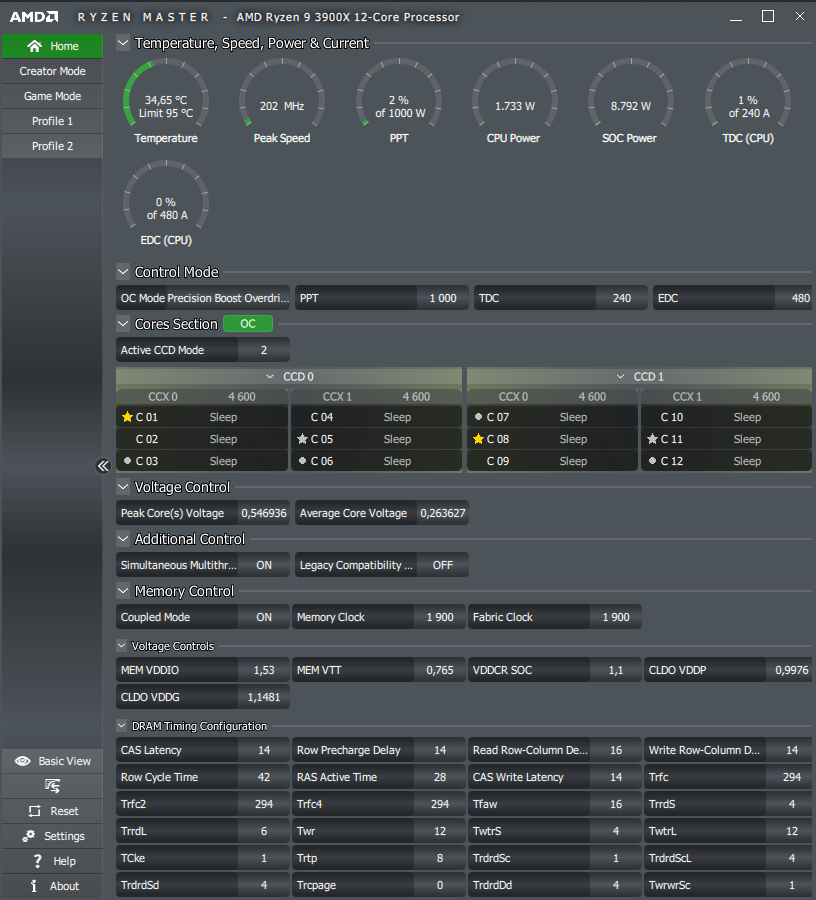Toggle Coupled Mode ON value
This screenshot has width=816, height=900.
[264, 617]
